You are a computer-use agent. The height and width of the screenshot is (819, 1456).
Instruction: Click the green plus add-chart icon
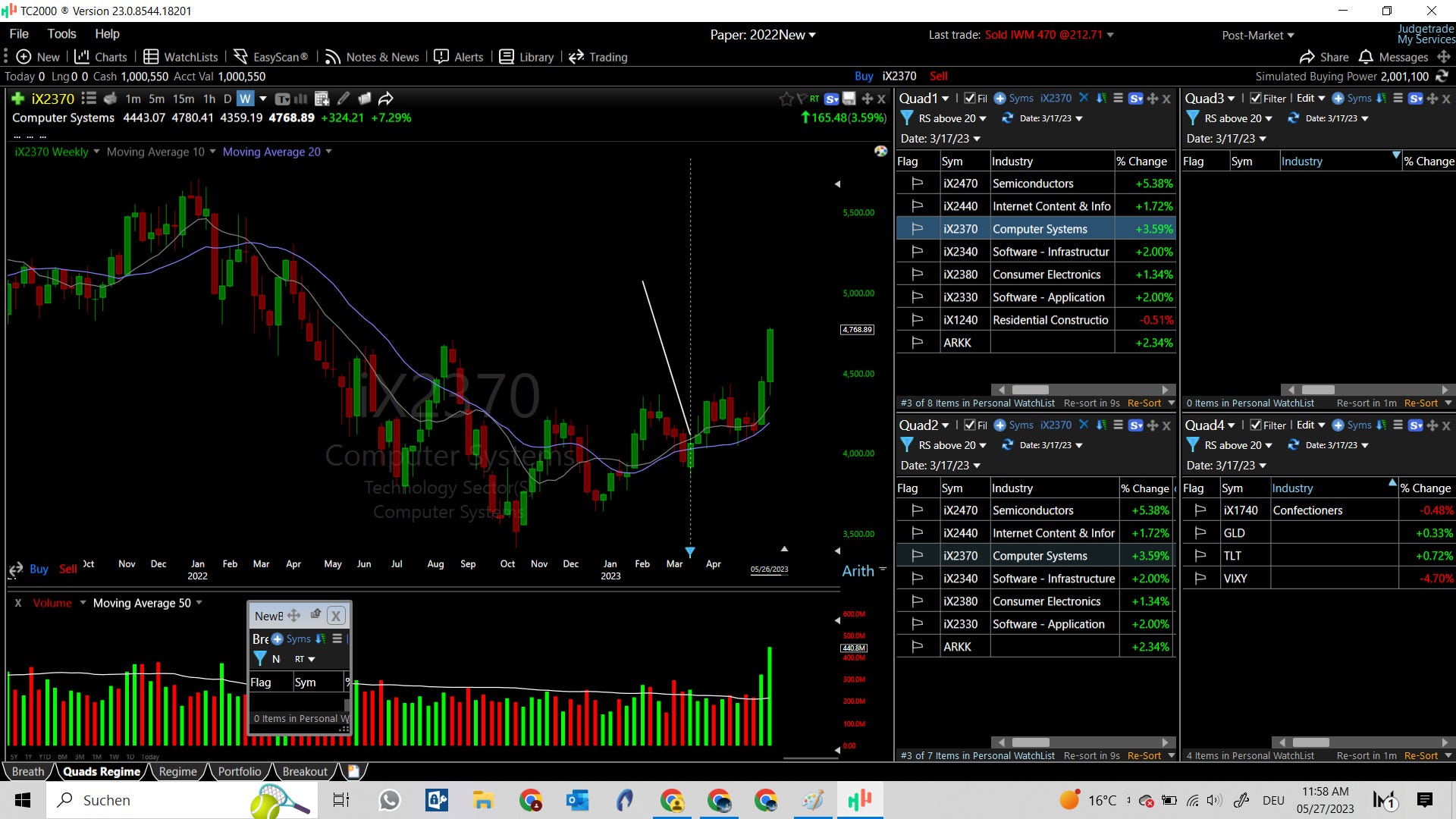(18, 99)
